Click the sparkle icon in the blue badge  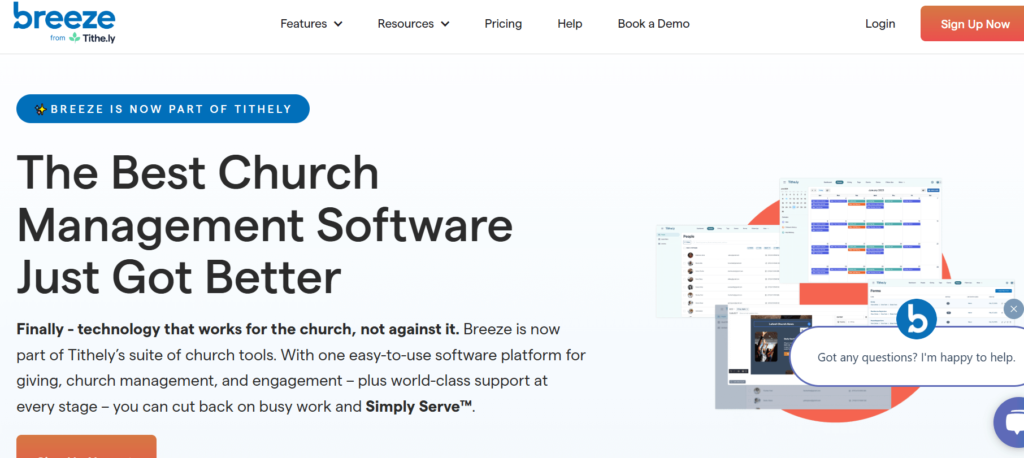(40, 109)
